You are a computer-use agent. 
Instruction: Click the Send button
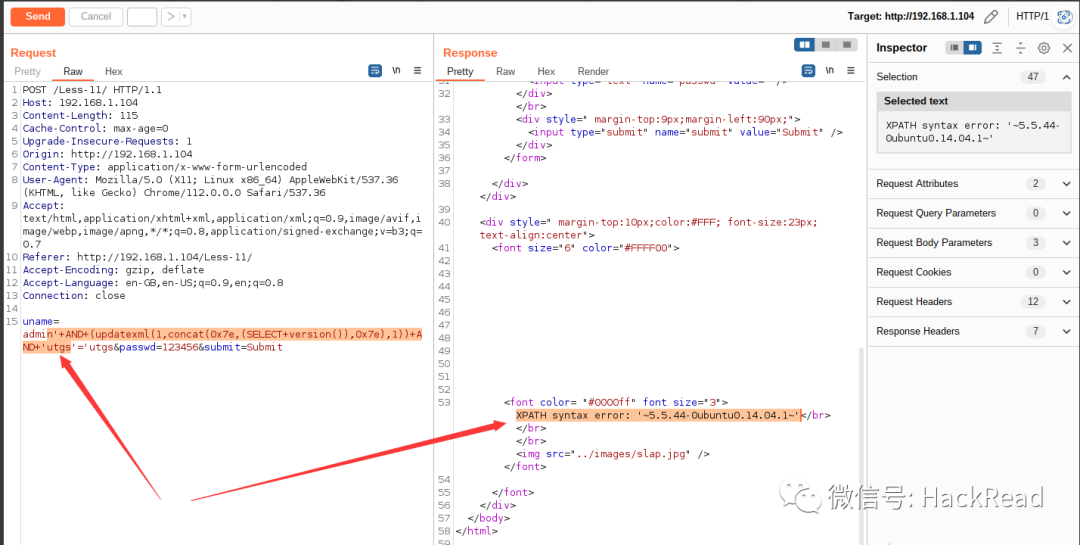click(x=38, y=17)
